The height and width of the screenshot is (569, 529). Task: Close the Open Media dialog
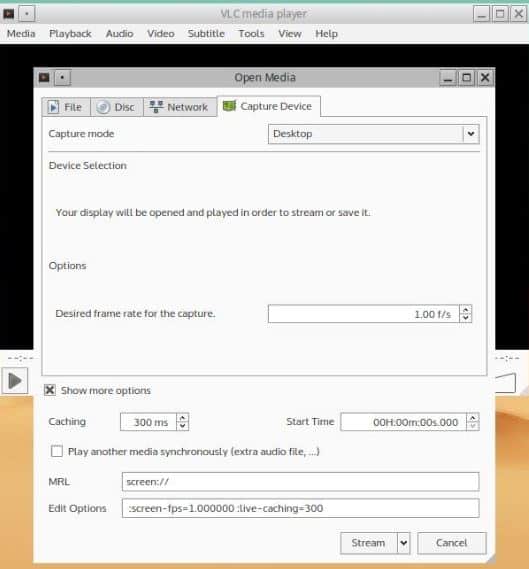485,78
